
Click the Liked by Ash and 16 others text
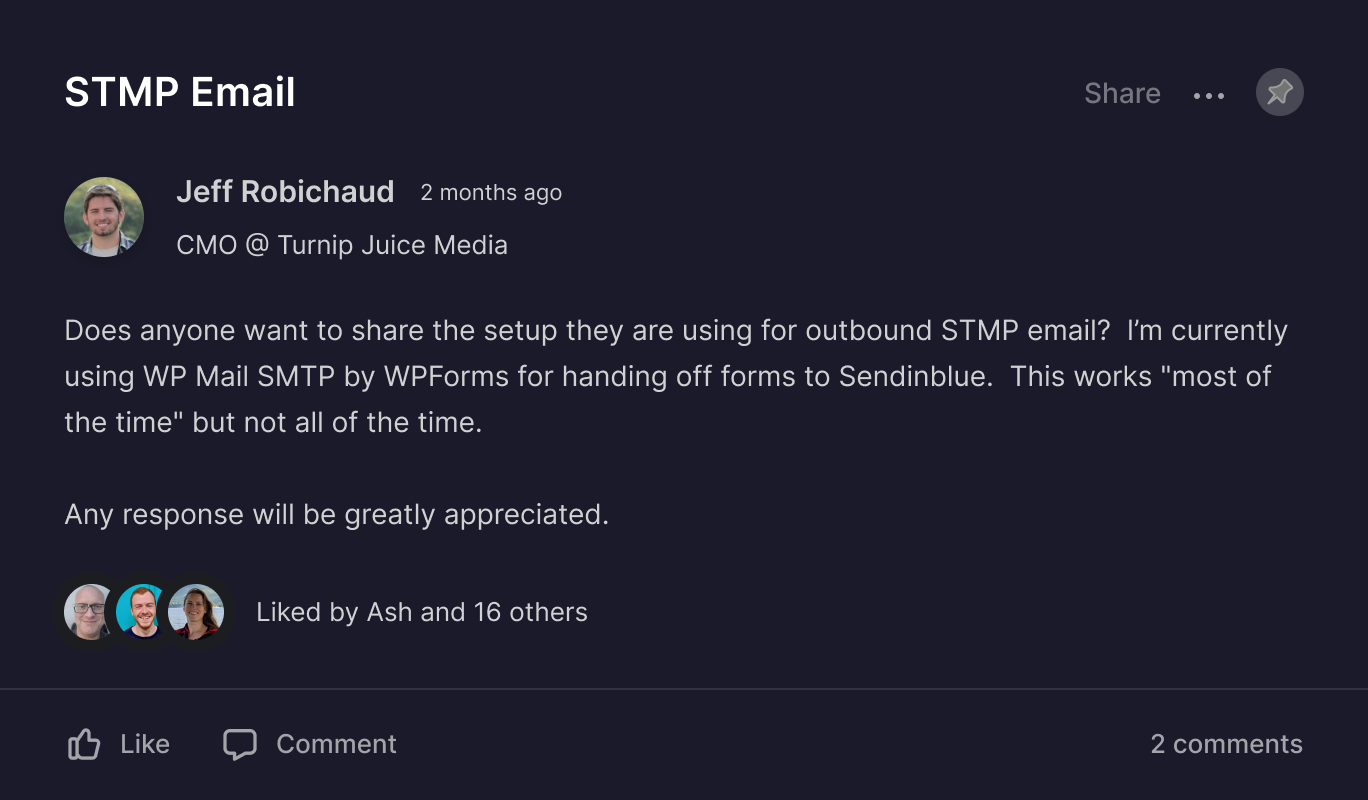coord(422,612)
